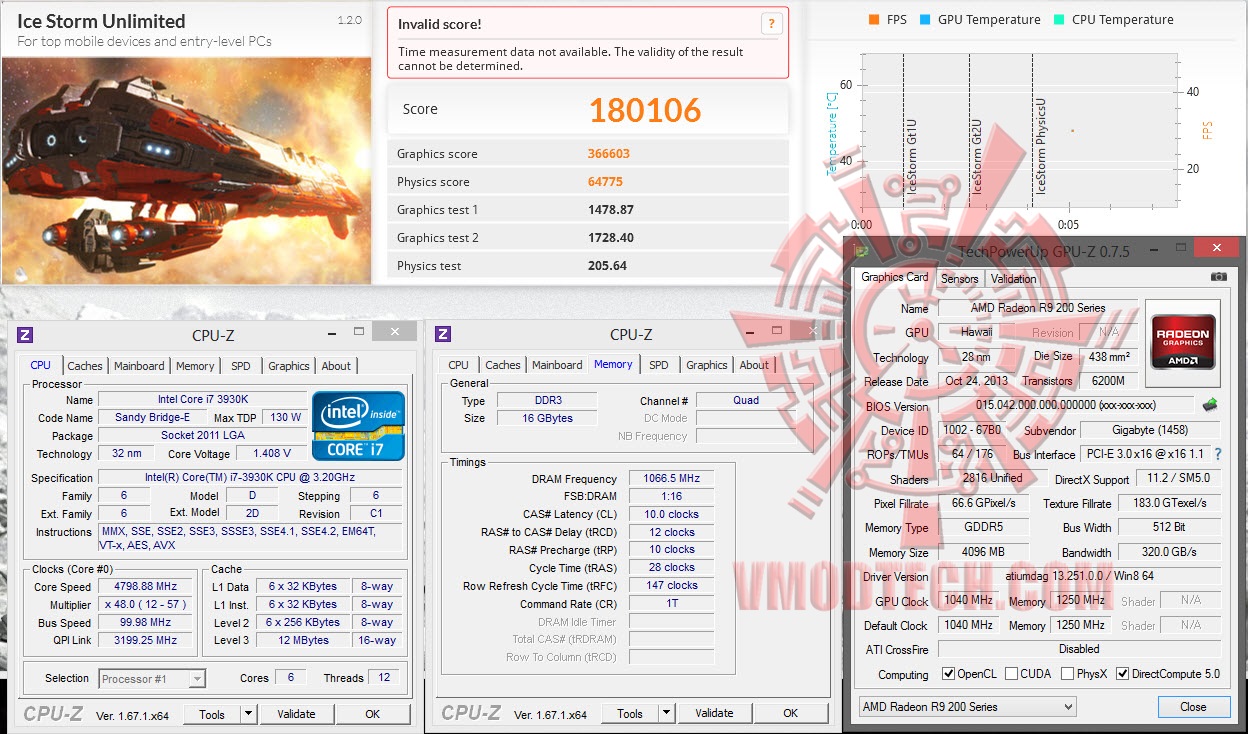Click OK in CPU-Z processor window
The width and height of the screenshot is (1248, 734).
373,714
